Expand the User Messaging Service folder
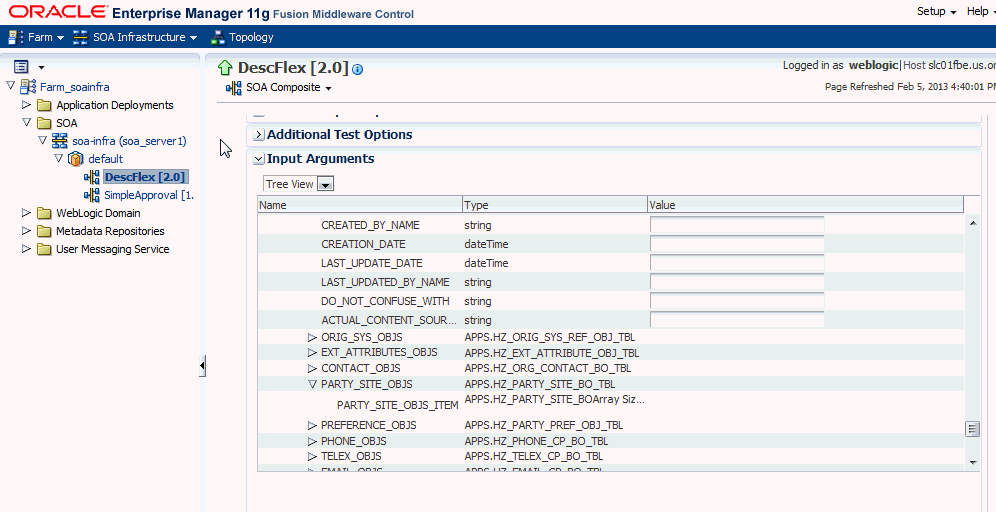 26,248
